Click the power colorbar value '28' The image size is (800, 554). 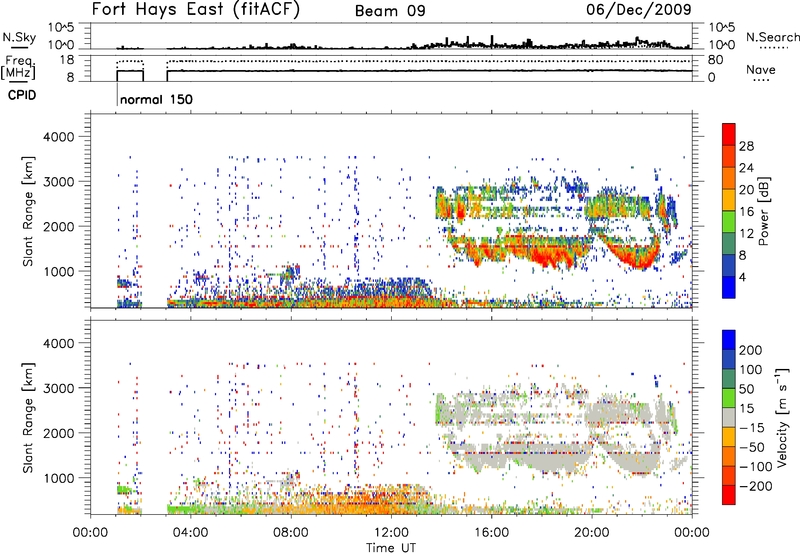[x=746, y=146]
